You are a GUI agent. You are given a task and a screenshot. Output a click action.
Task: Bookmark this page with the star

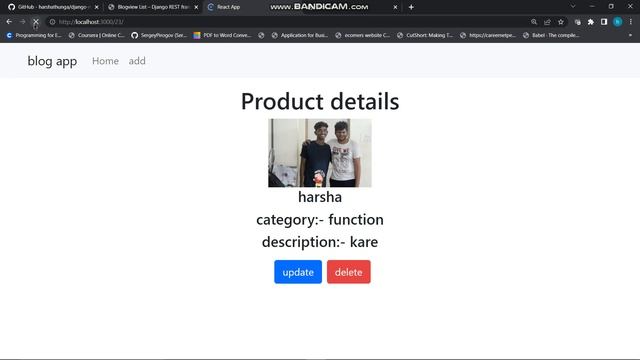pyautogui.click(x=561, y=22)
